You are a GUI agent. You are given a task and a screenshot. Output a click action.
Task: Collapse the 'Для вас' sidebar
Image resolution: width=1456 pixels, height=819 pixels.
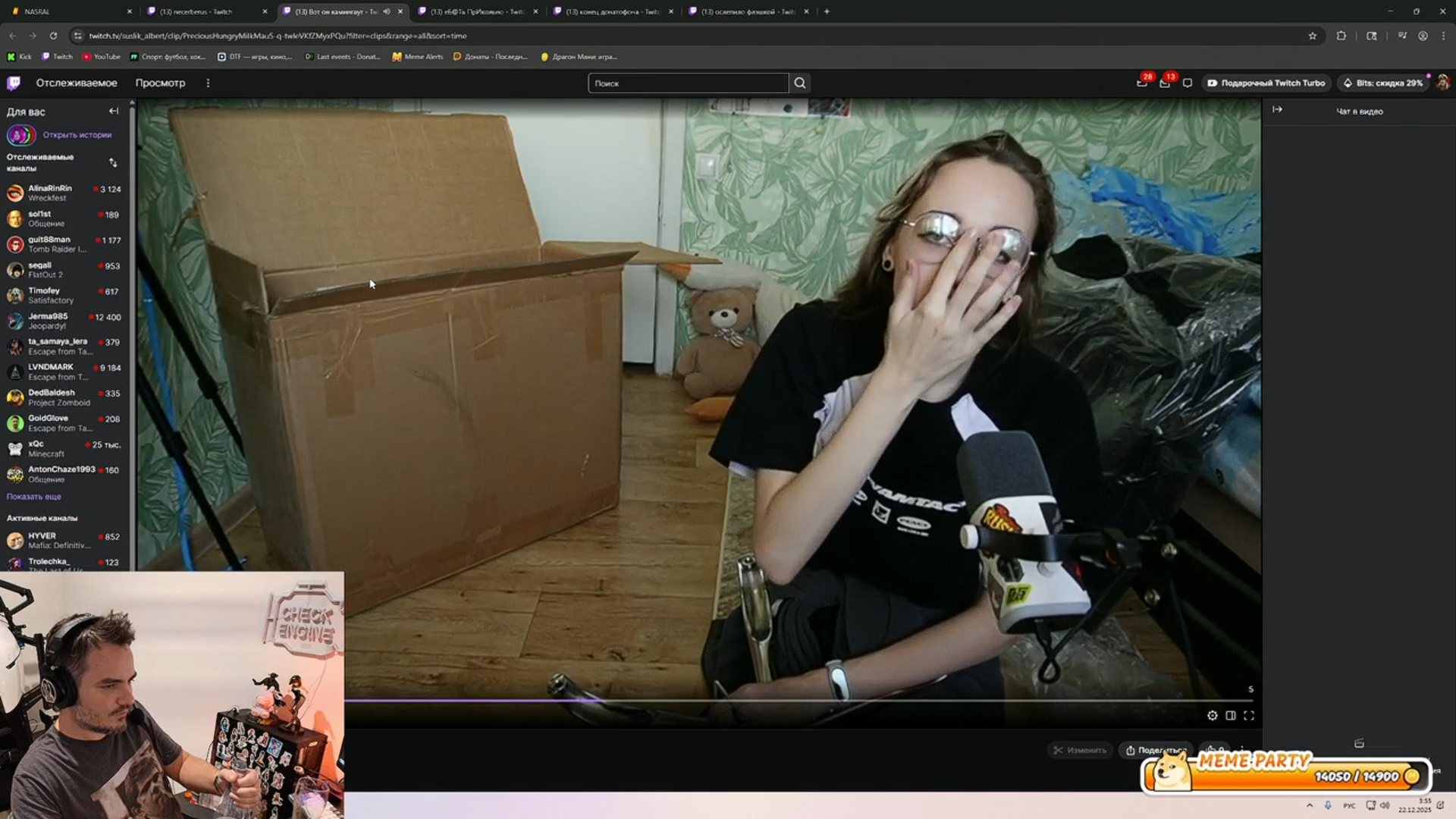click(114, 111)
